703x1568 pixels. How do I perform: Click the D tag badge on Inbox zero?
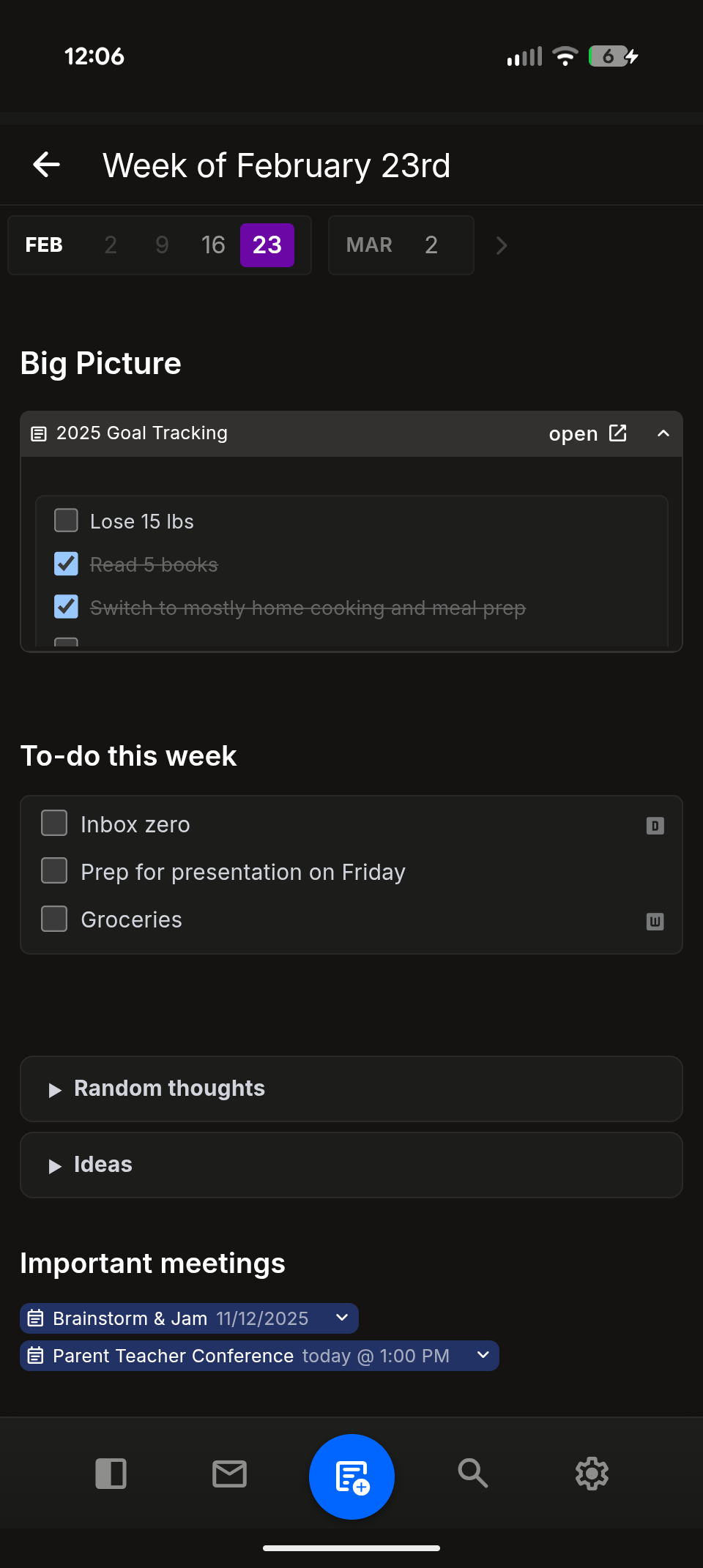(x=655, y=825)
